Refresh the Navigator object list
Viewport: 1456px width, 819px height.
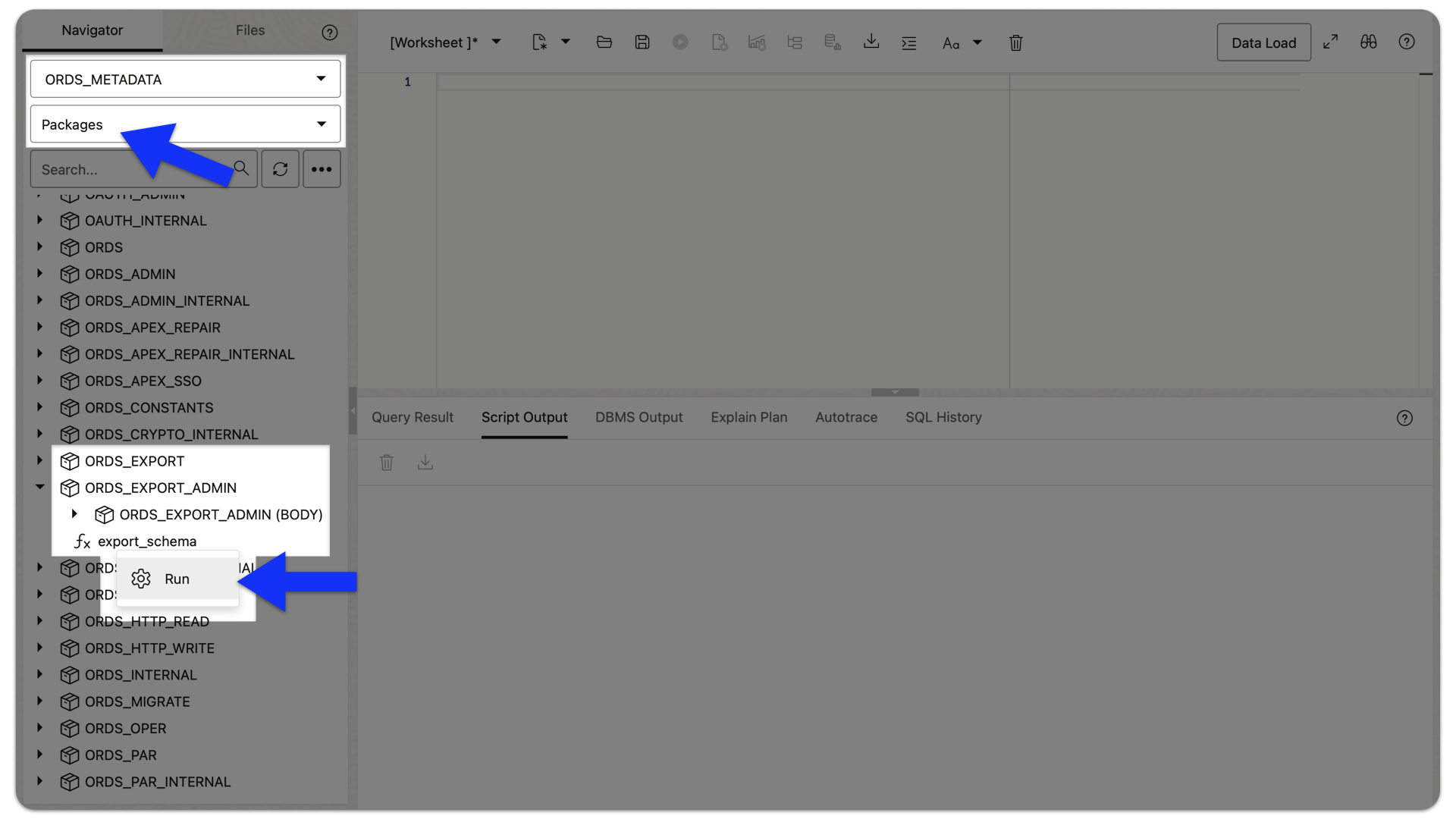tap(280, 168)
